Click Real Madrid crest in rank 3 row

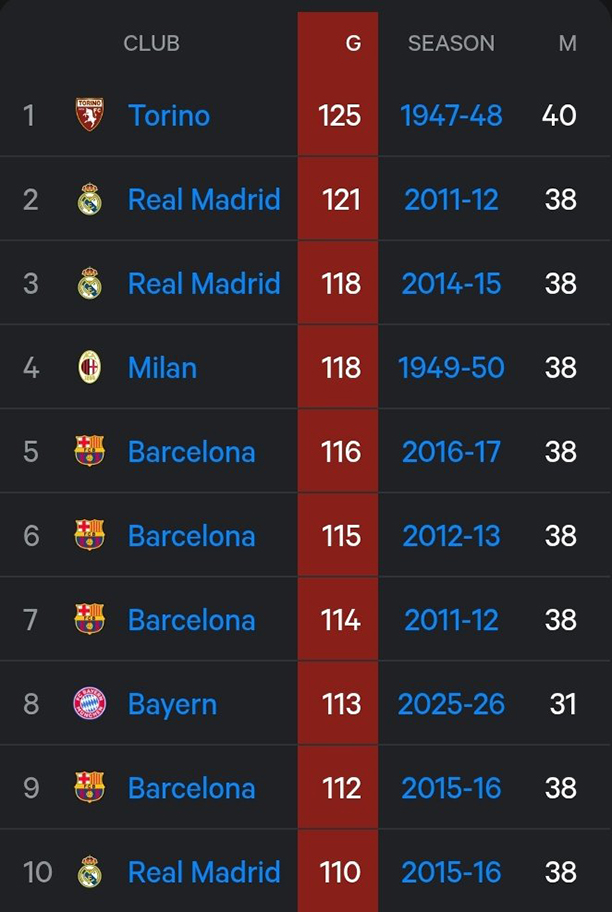tap(89, 283)
